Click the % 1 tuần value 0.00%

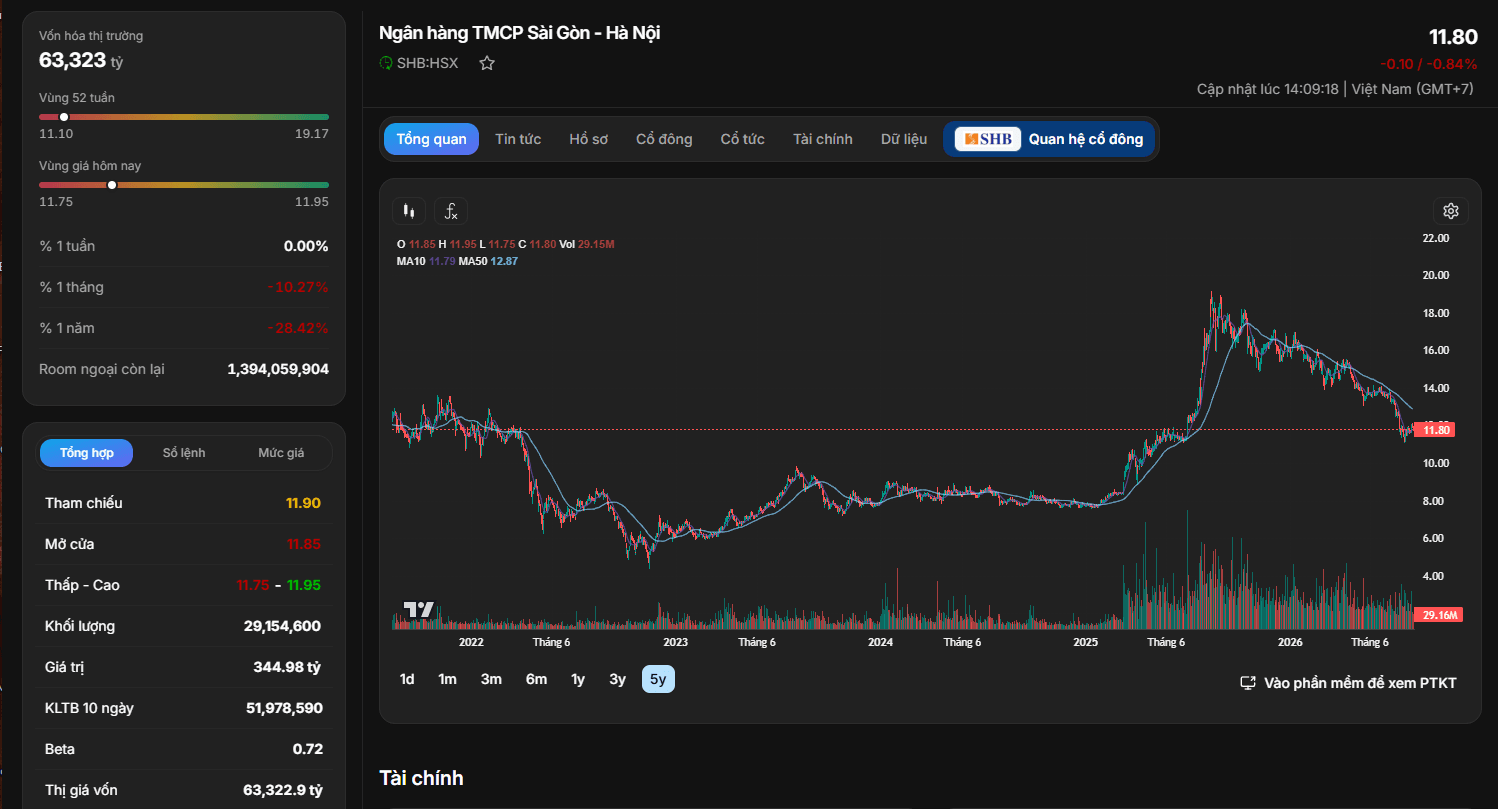coord(306,246)
